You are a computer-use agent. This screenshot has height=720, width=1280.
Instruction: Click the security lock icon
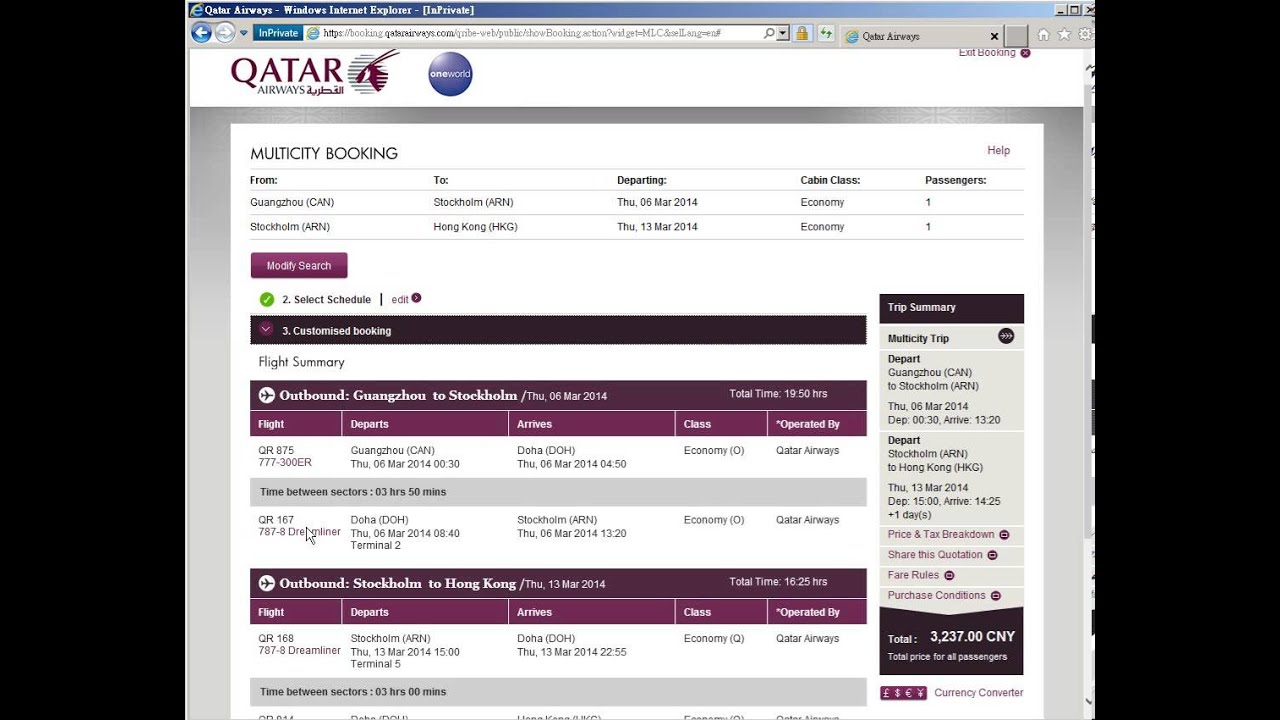801,33
